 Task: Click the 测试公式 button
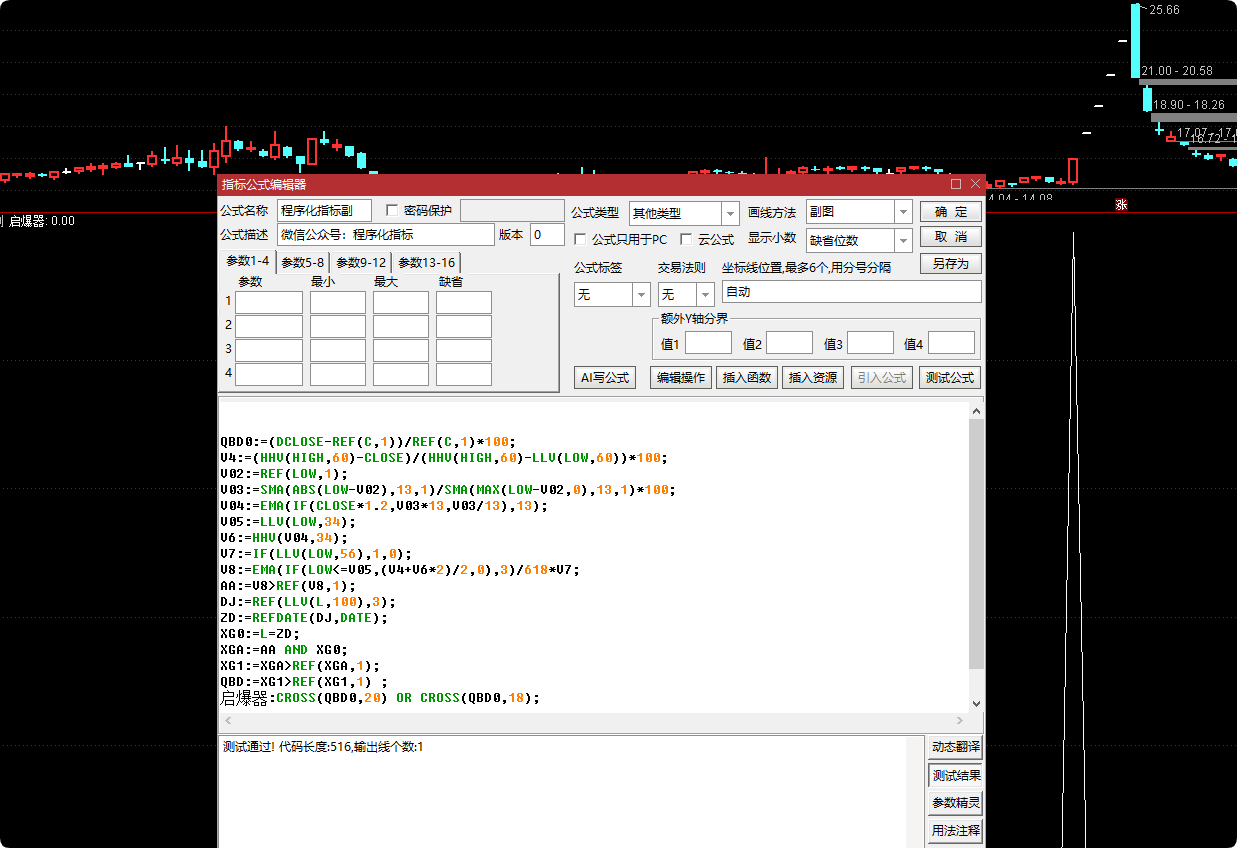point(950,378)
